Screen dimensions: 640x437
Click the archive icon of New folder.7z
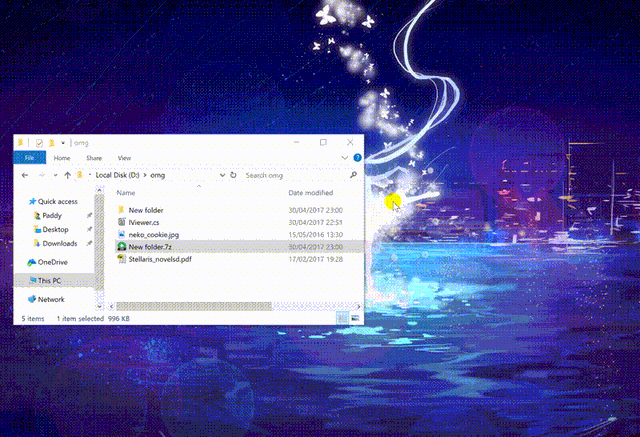coord(121,246)
